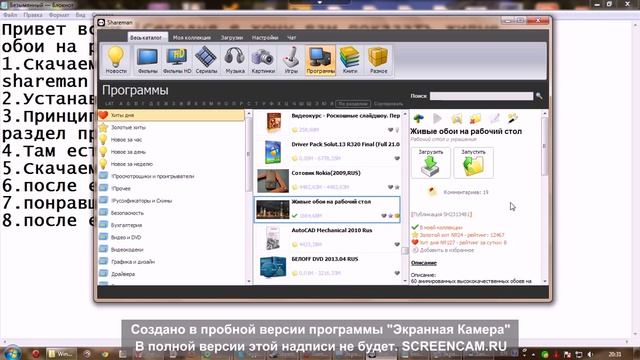Select Новое за час in the list
640x360 pixels.
click(x=171, y=140)
